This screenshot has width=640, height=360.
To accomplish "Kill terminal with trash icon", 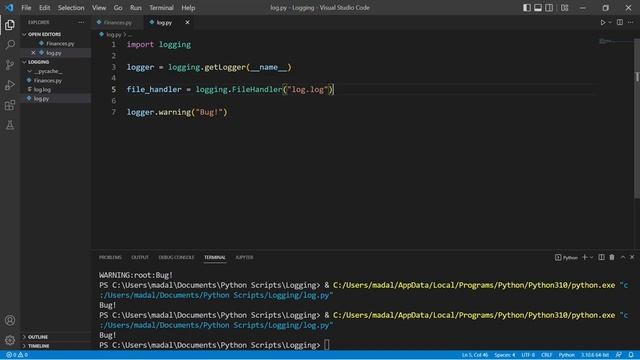I will point(612,257).
